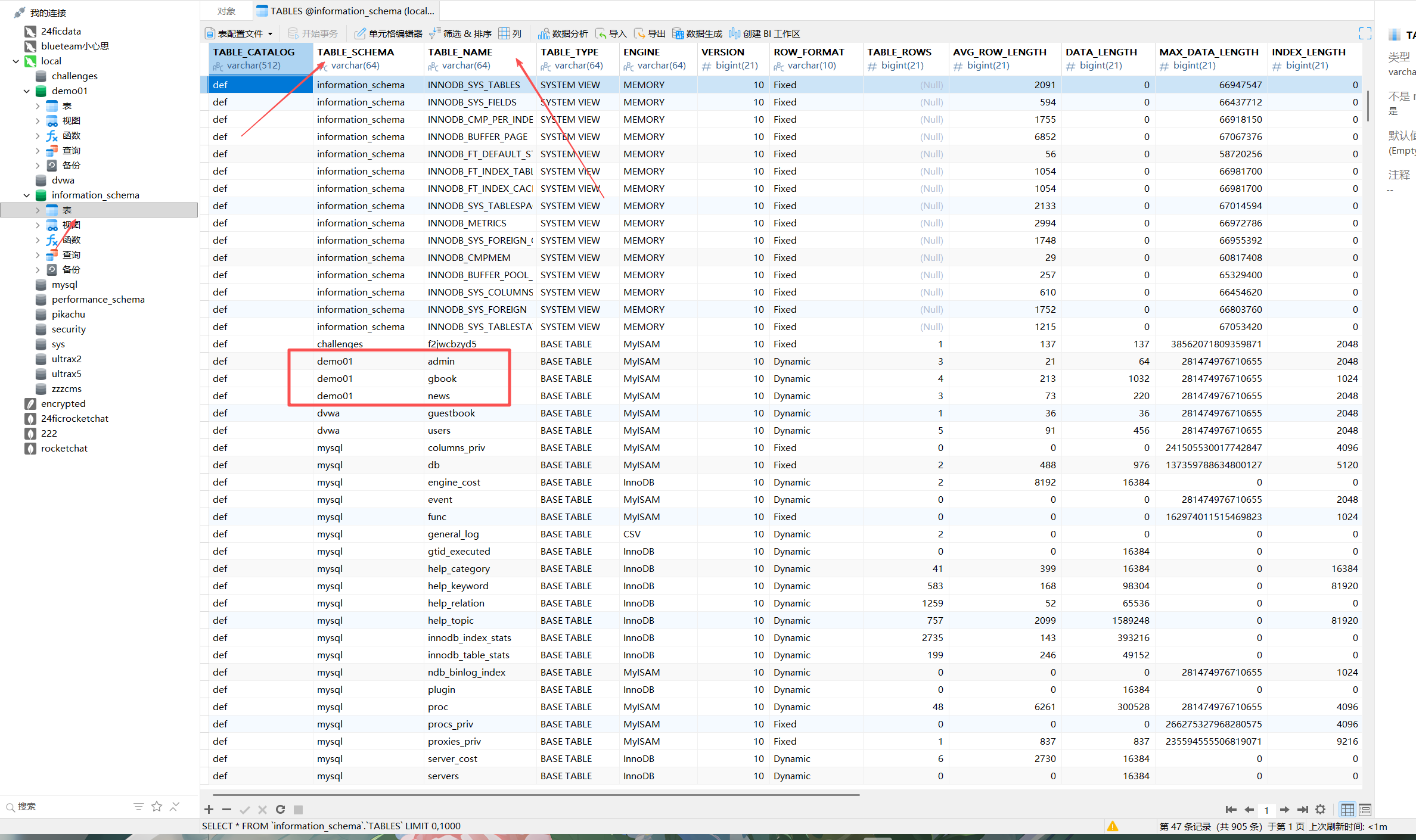Switch to grid view mode

tap(1347, 810)
